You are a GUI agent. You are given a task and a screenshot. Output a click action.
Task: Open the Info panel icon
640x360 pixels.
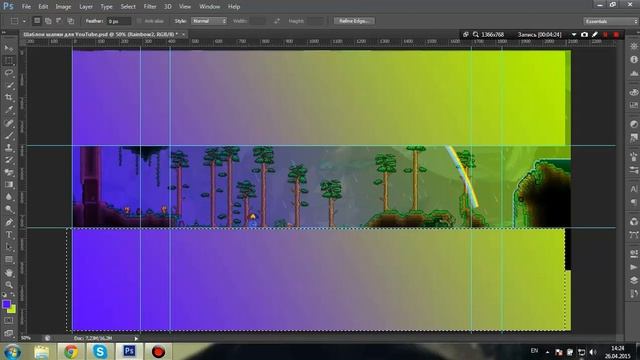tap(633, 60)
